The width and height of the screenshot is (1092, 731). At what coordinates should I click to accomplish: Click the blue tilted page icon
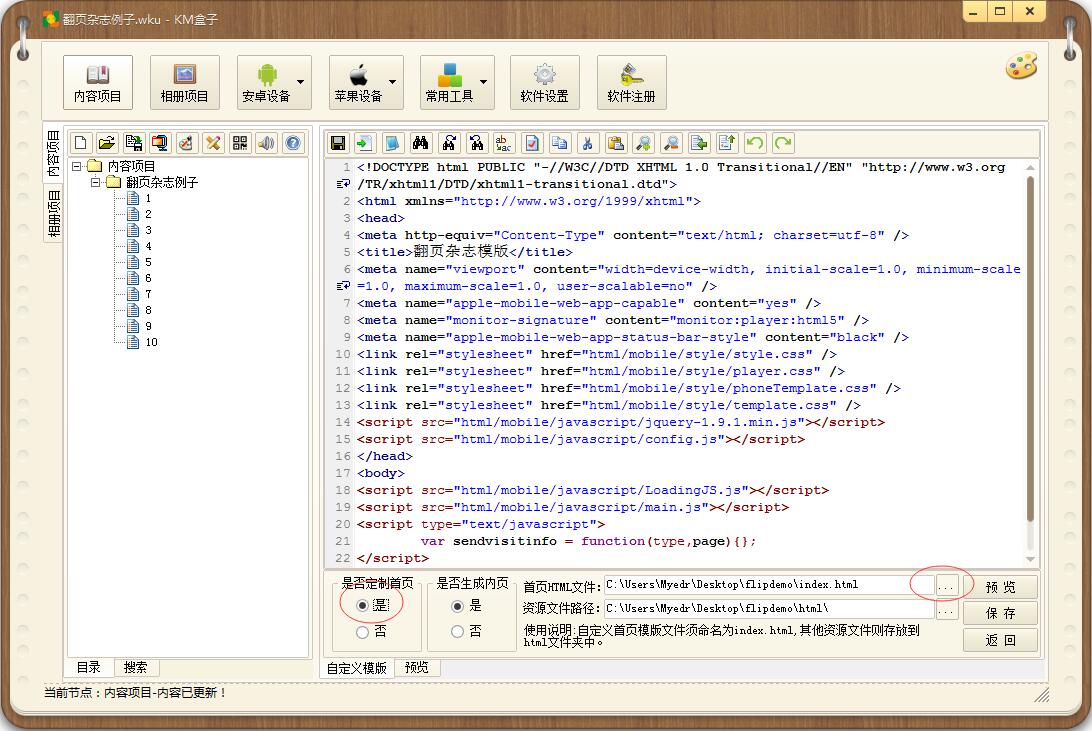393,143
